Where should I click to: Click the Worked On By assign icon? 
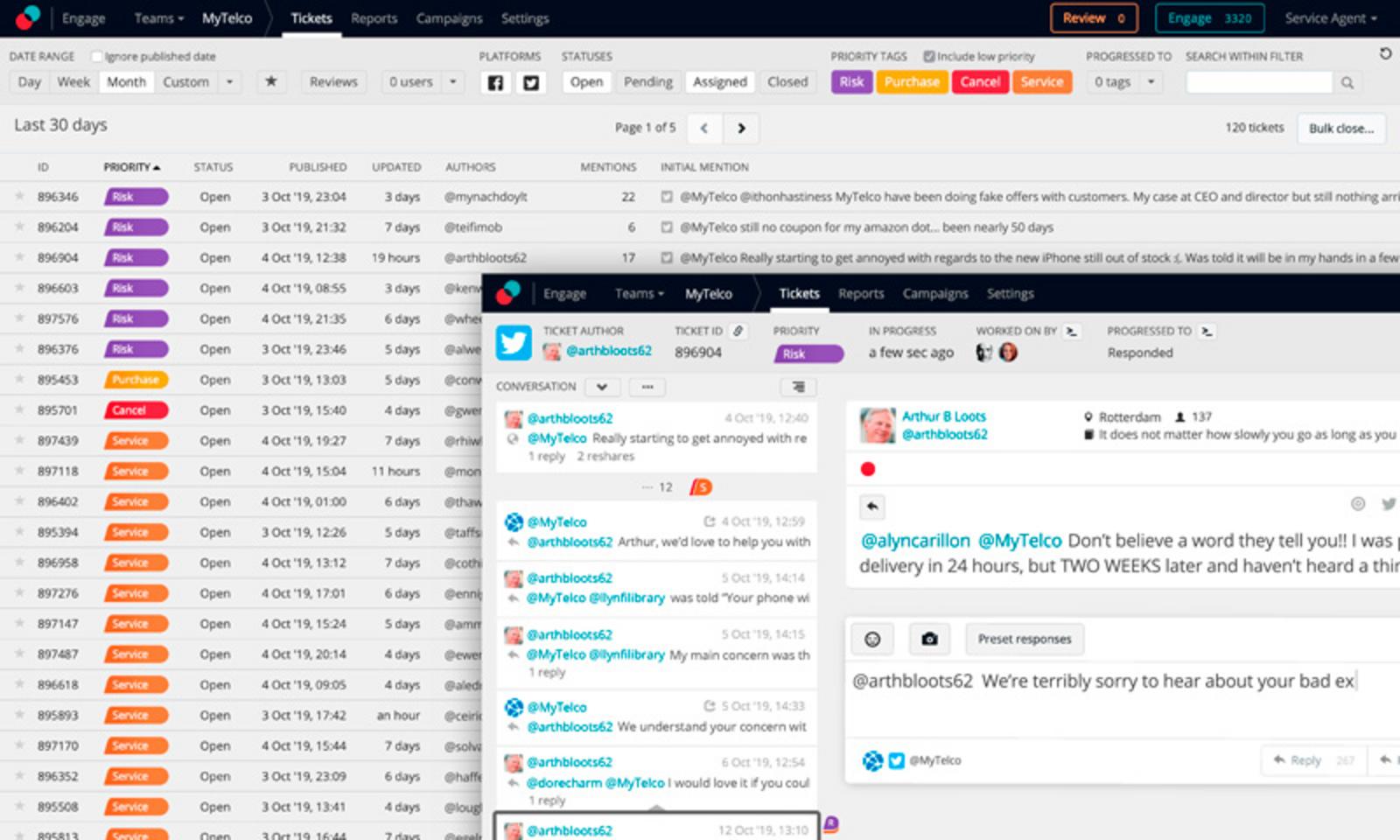pyautogui.click(x=1072, y=331)
